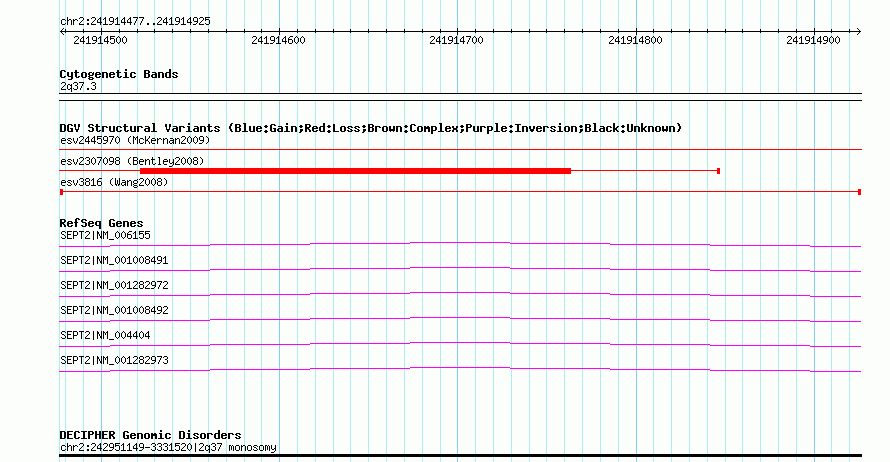Image resolution: width=890 pixels, height=462 pixels.
Task: Open transcript SEPT2|NM_001282972
Action: pos(114,285)
